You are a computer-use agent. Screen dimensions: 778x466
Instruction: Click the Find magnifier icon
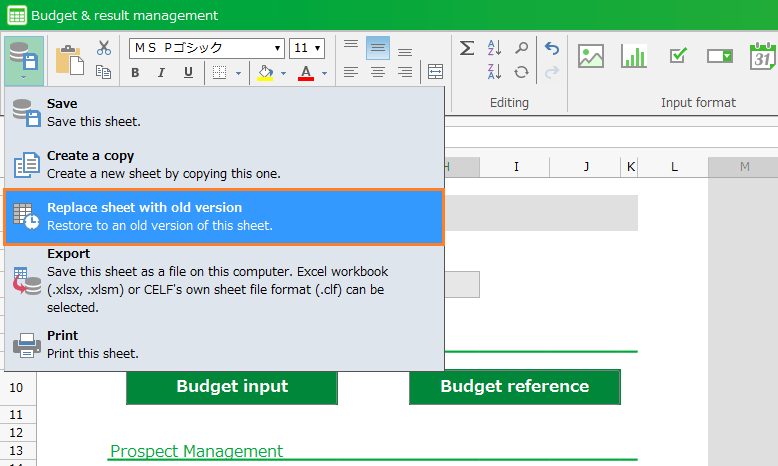point(521,48)
